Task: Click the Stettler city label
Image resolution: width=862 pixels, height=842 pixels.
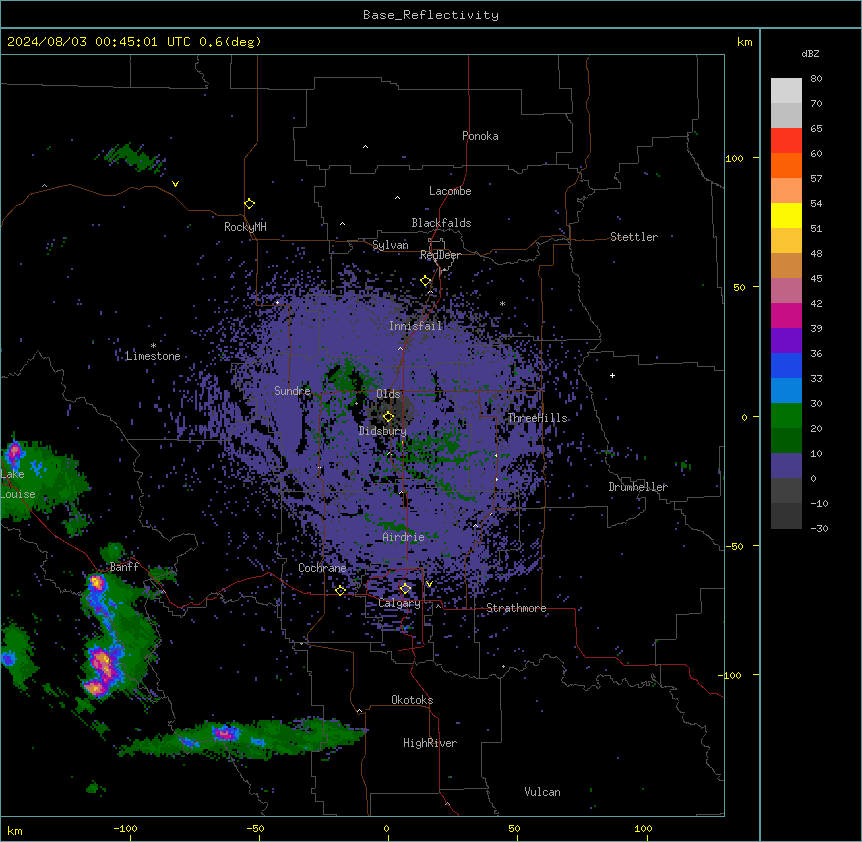Action: click(634, 237)
